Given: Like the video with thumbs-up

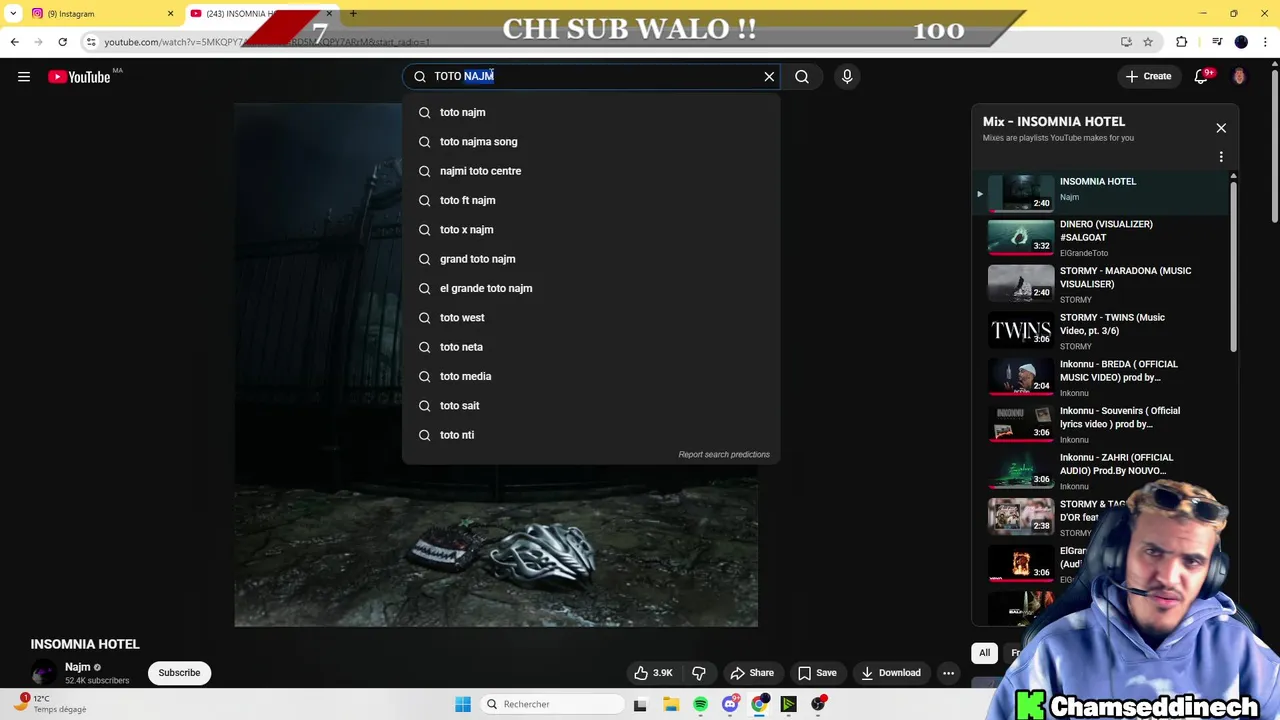Looking at the screenshot, I should point(653,673).
